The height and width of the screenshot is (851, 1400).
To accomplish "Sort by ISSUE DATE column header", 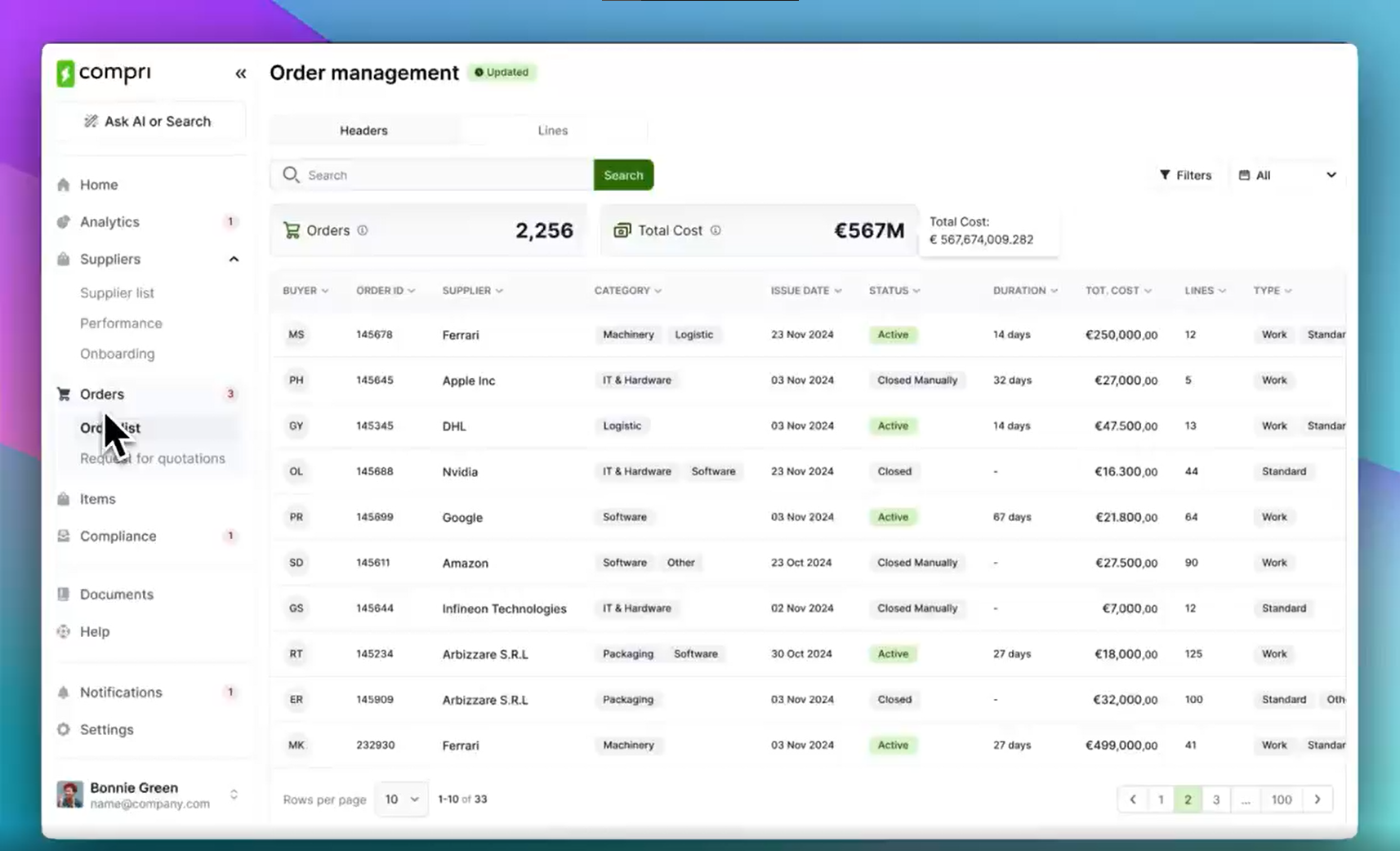I will click(x=806, y=291).
